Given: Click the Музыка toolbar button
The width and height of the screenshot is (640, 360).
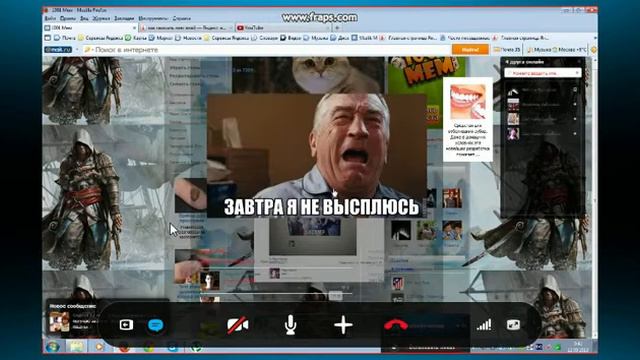Looking at the screenshot, I should [x=539, y=49].
